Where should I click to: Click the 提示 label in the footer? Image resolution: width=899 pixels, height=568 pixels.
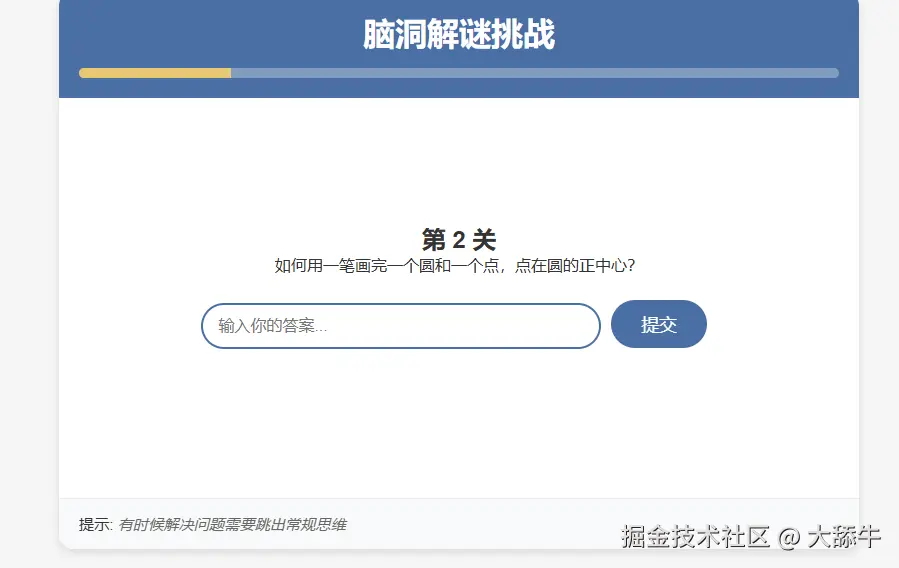[x=95, y=525]
